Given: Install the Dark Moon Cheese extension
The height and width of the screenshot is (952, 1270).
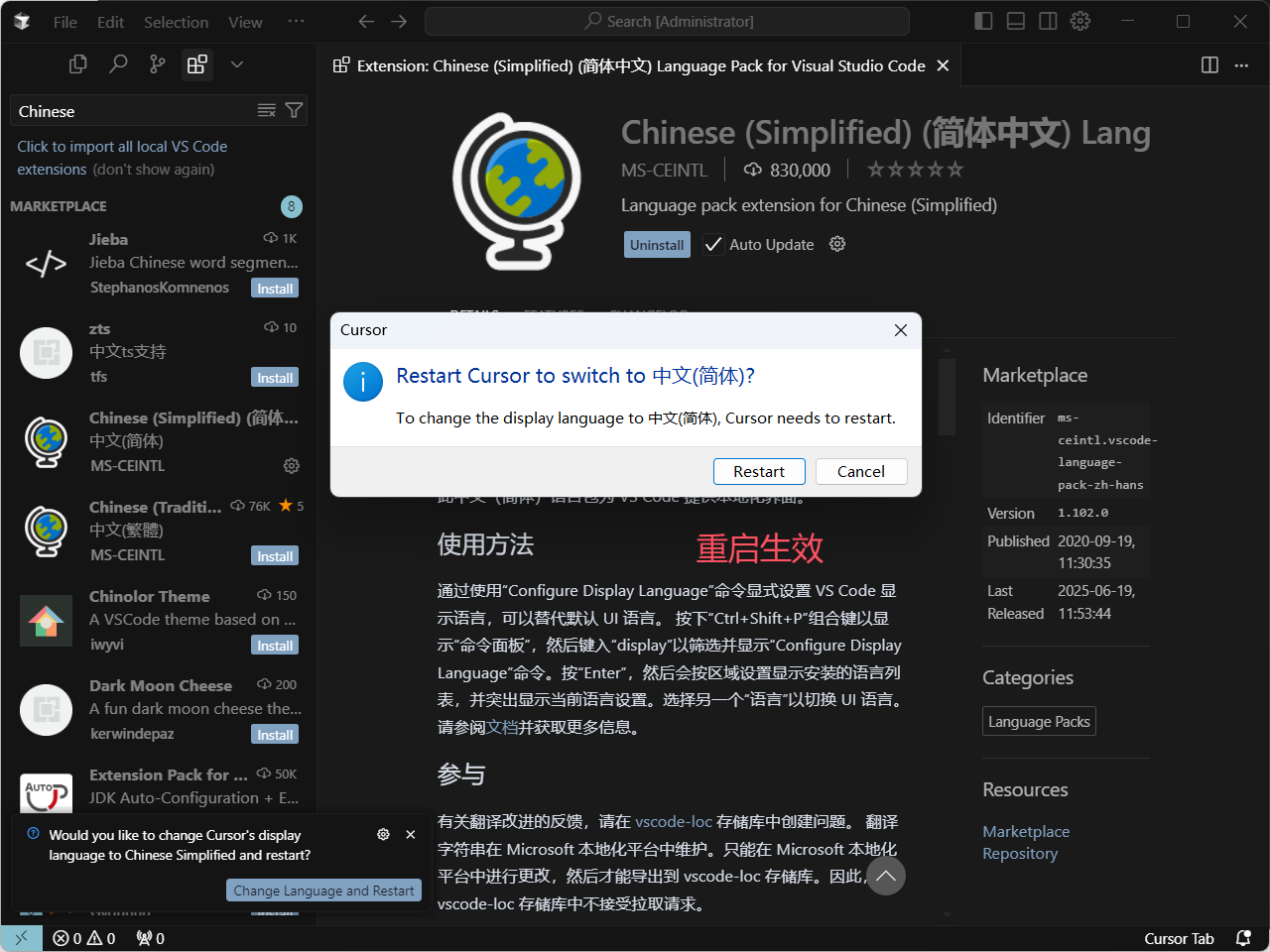Looking at the screenshot, I should coord(275,735).
